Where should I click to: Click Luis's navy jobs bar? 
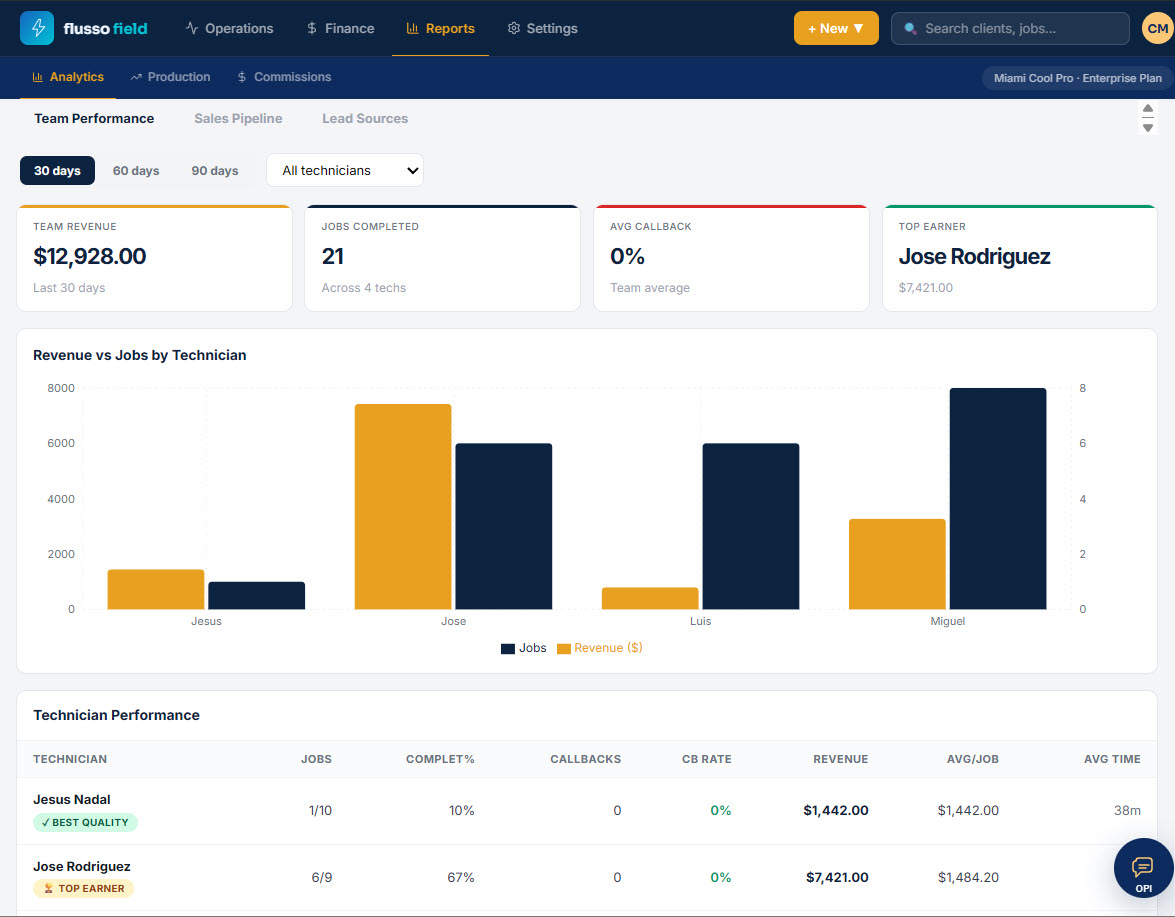point(751,526)
